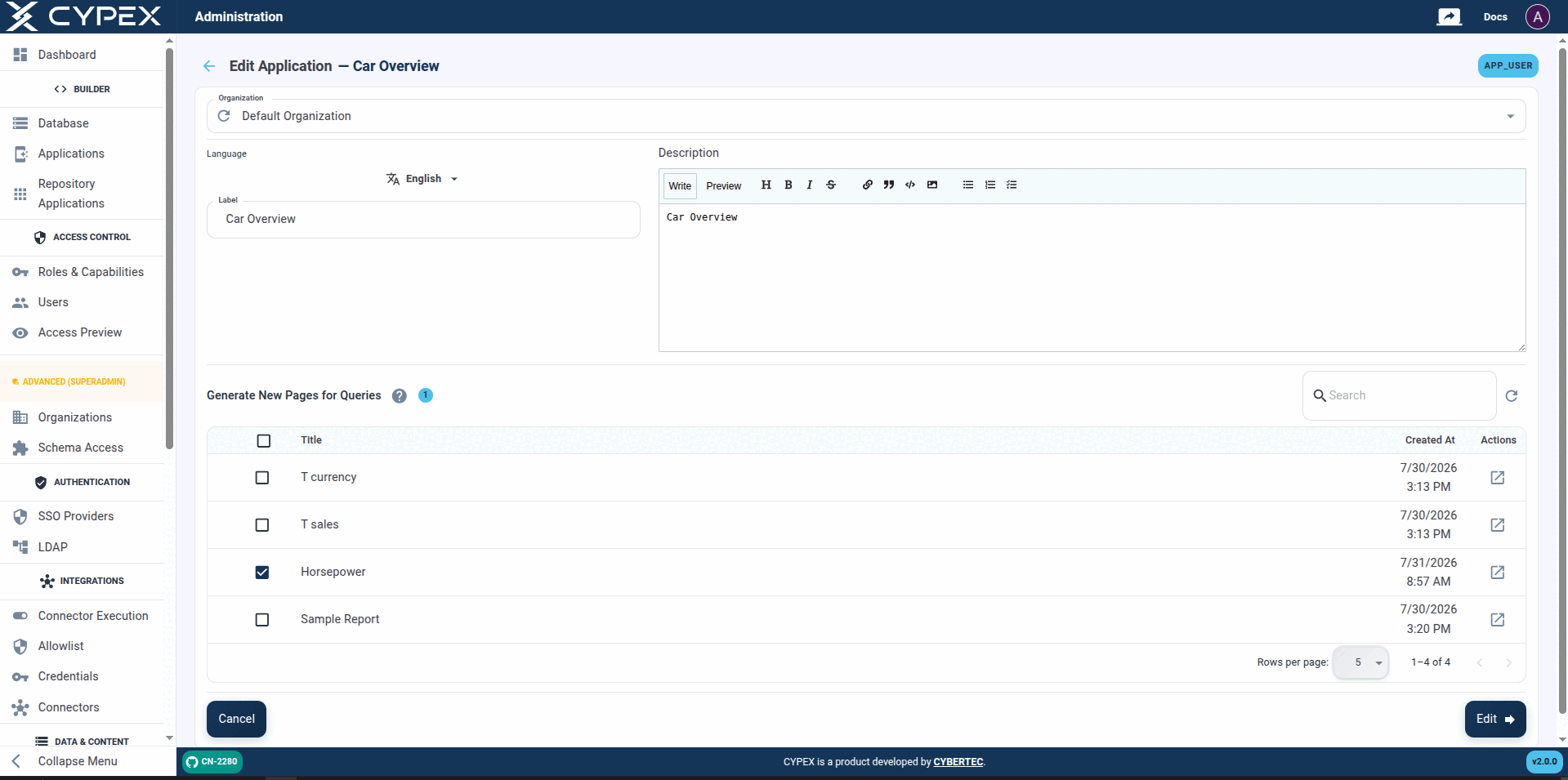This screenshot has height=780, width=1568.
Task: Open the CYBERTEC link in footer
Action: point(958,762)
